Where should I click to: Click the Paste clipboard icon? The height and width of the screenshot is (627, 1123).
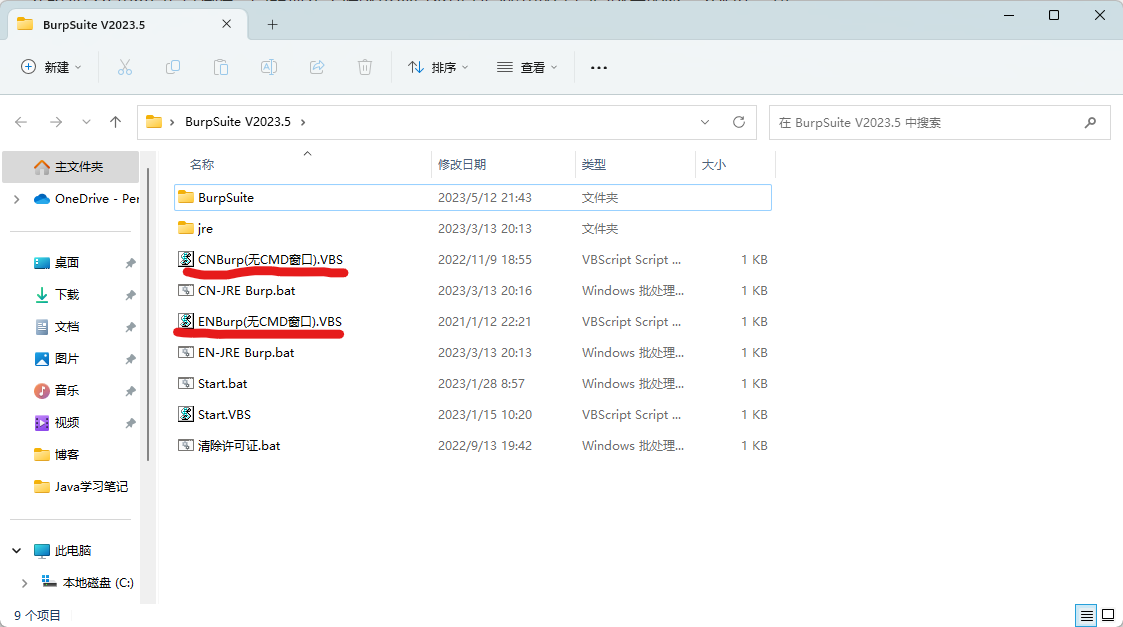coord(221,67)
